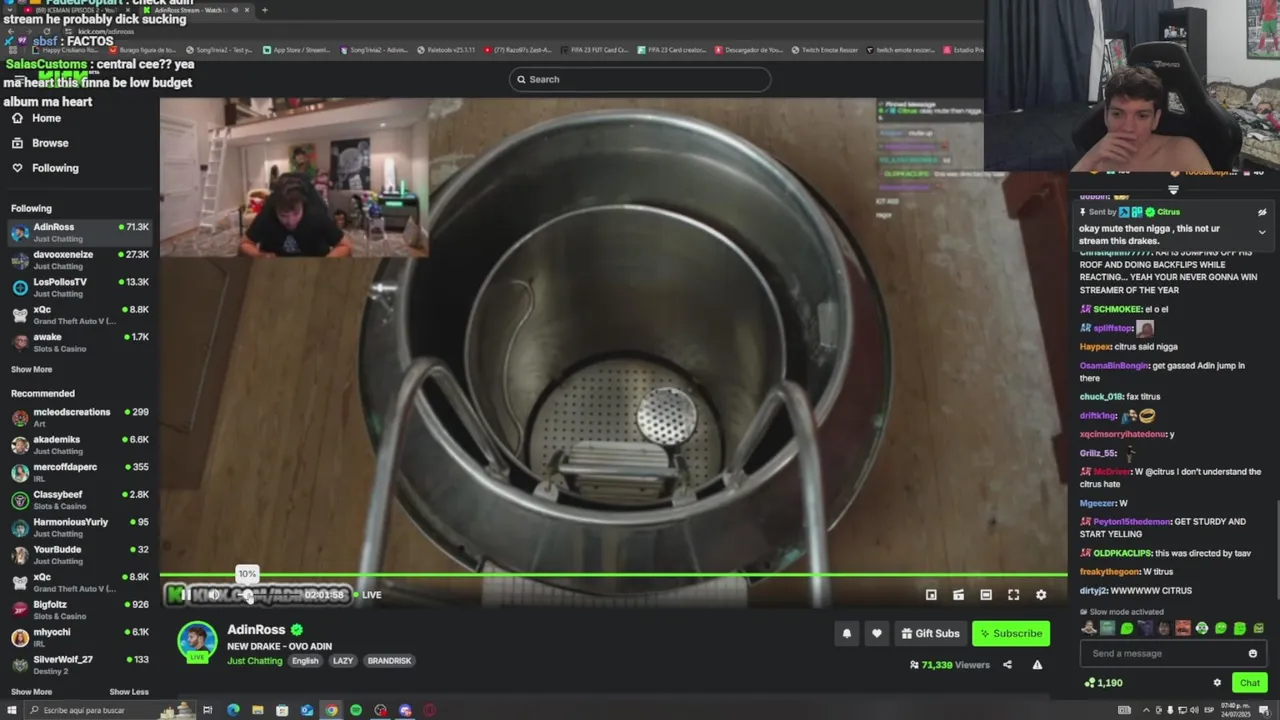Open video player settings gear
1280x720 pixels.
click(1041, 594)
